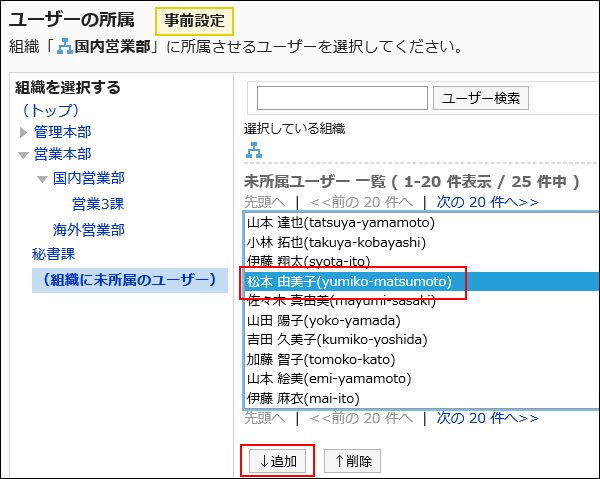This screenshot has width=600, height=479.
Task: Click 先頭へ above the user list
Action: (265, 202)
